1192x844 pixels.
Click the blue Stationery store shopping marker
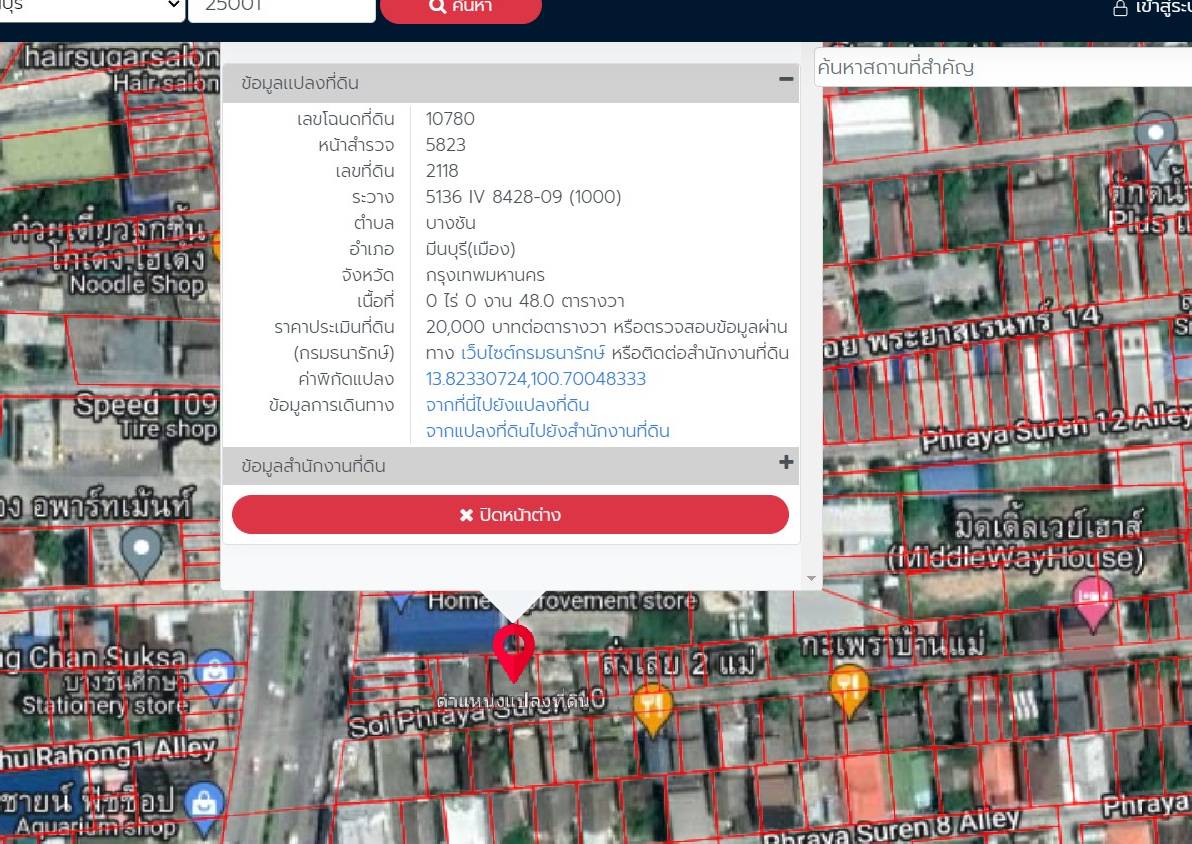(x=214, y=674)
